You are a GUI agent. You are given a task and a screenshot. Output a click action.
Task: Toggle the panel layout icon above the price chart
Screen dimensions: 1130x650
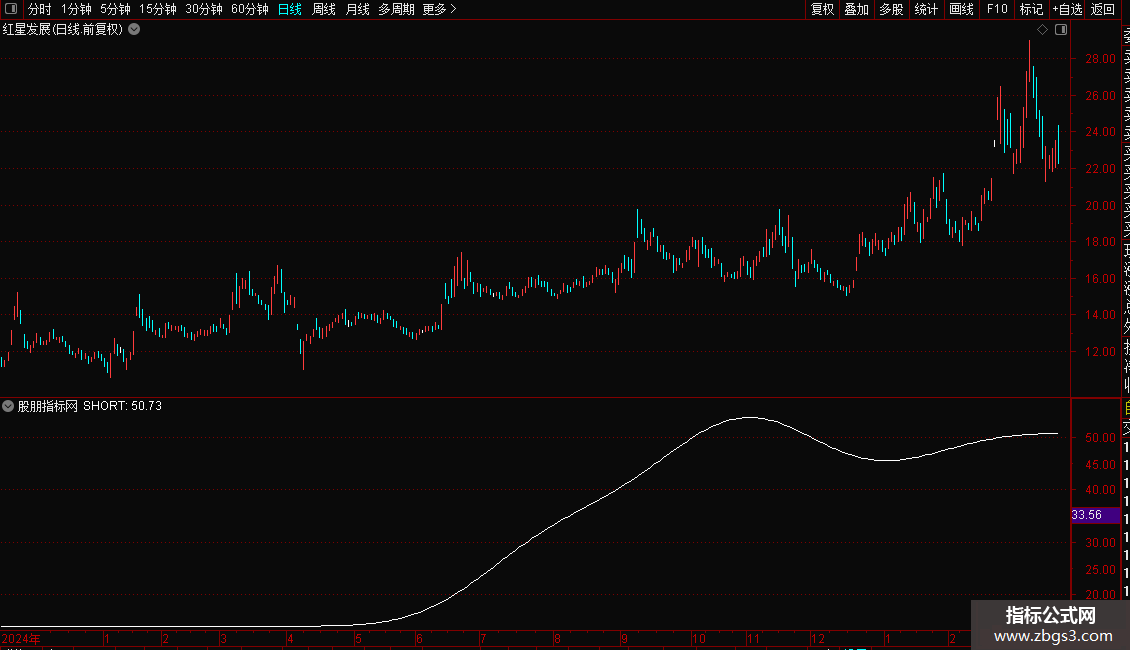1061,30
